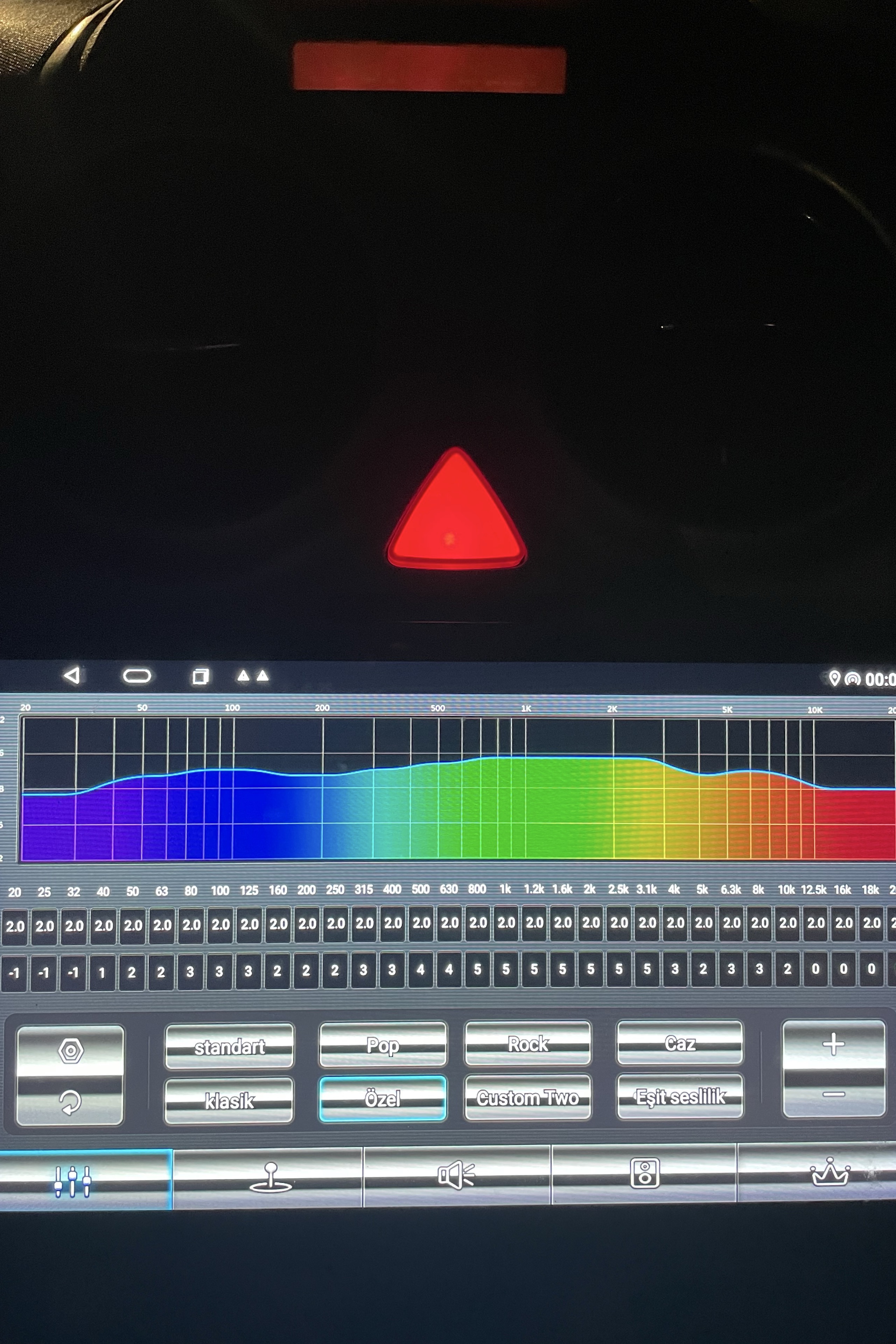
Task: Increase the value with the plus button
Action: (834, 1044)
